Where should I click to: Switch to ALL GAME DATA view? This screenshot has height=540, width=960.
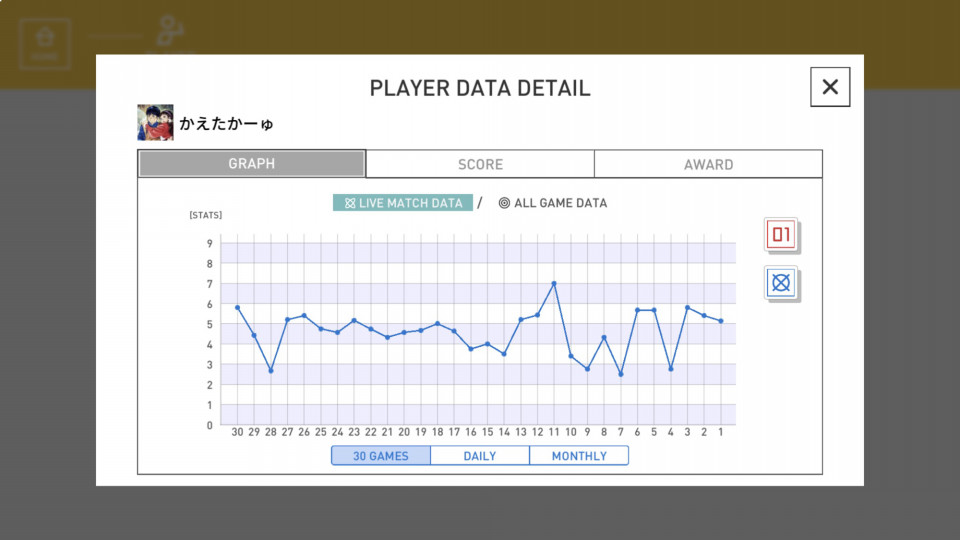[560, 203]
